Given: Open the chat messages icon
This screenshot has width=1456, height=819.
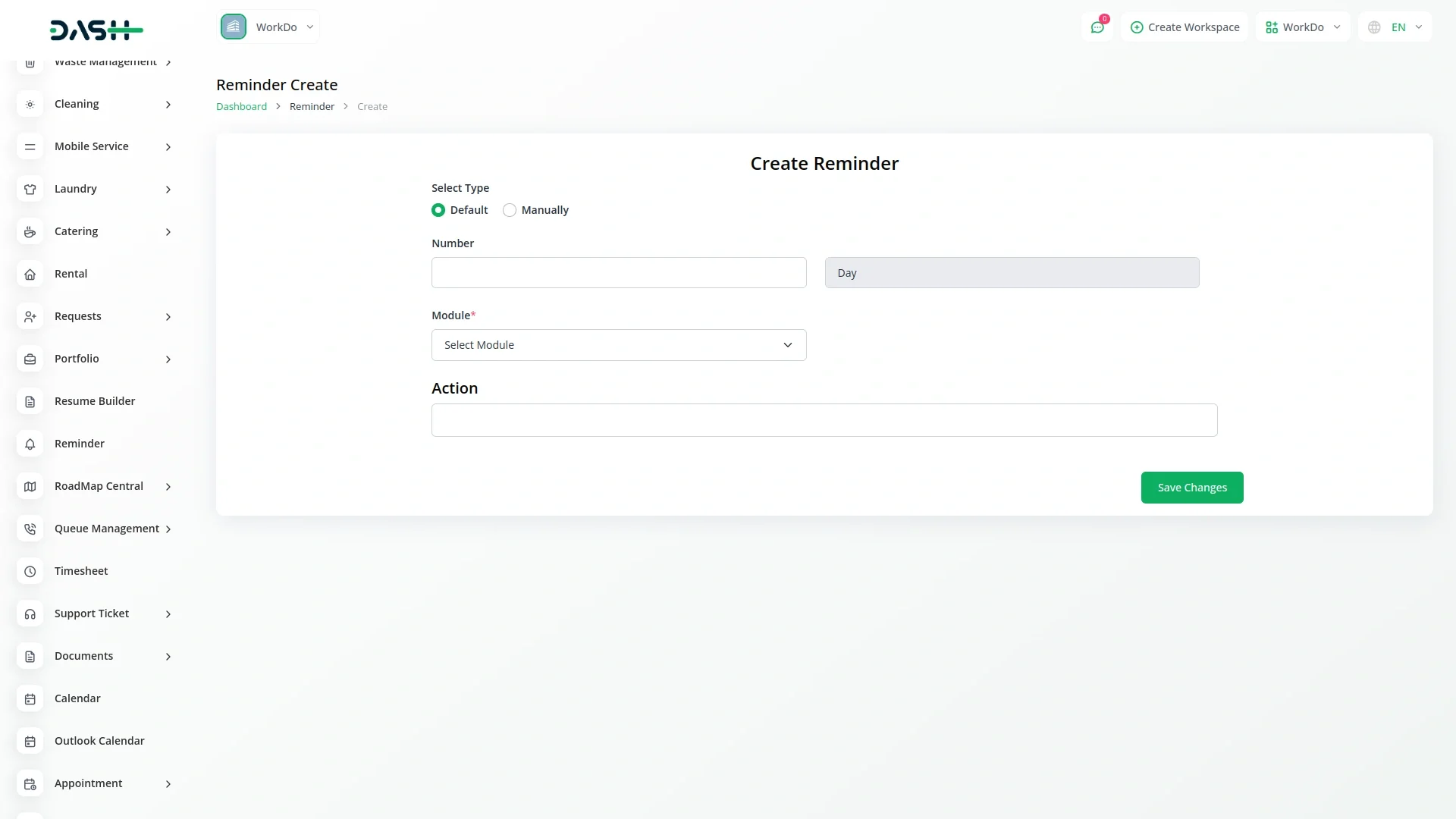Looking at the screenshot, I should [1097, 27].
